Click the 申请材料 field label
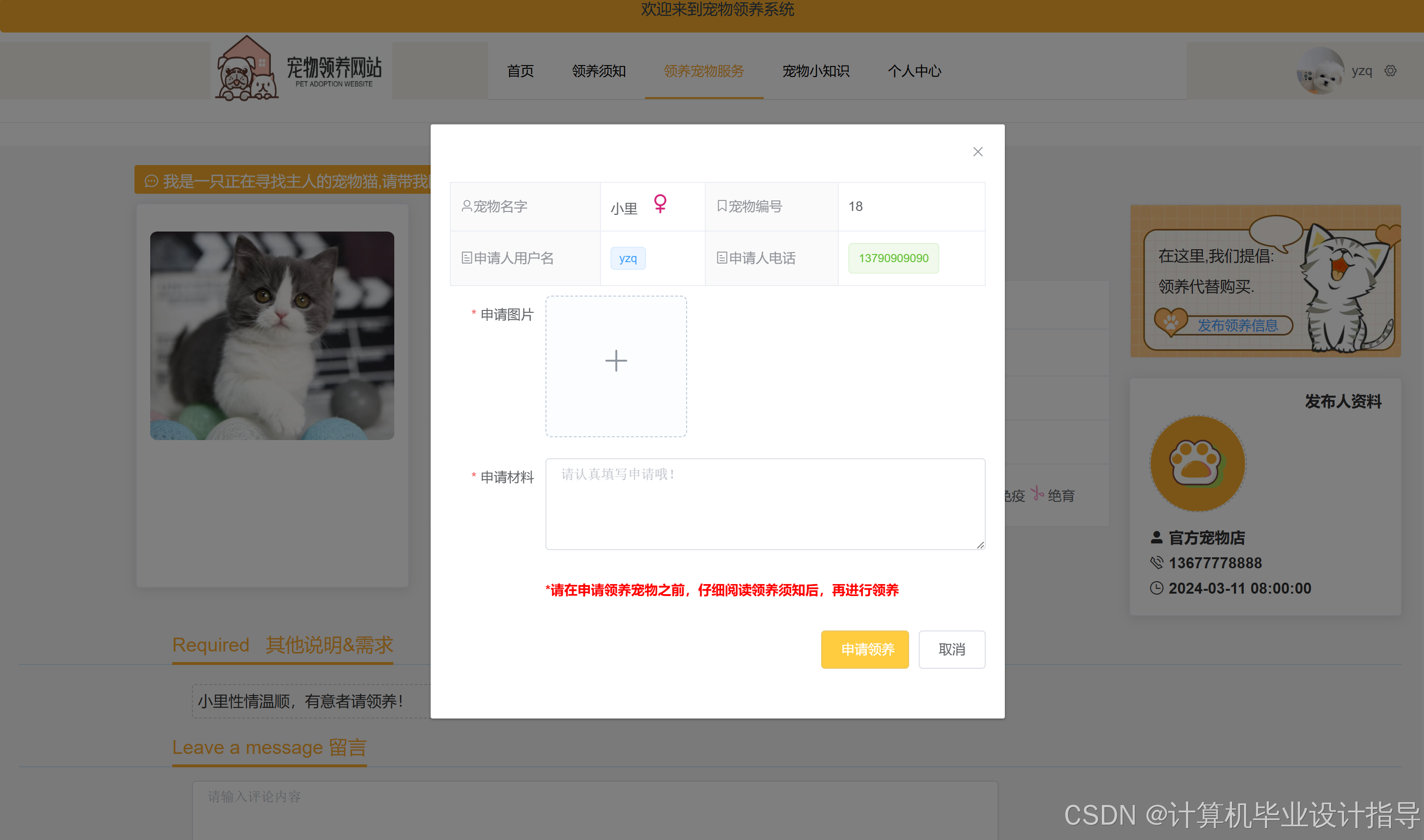Screen dimensions: 1424x840 coord(507,477)
